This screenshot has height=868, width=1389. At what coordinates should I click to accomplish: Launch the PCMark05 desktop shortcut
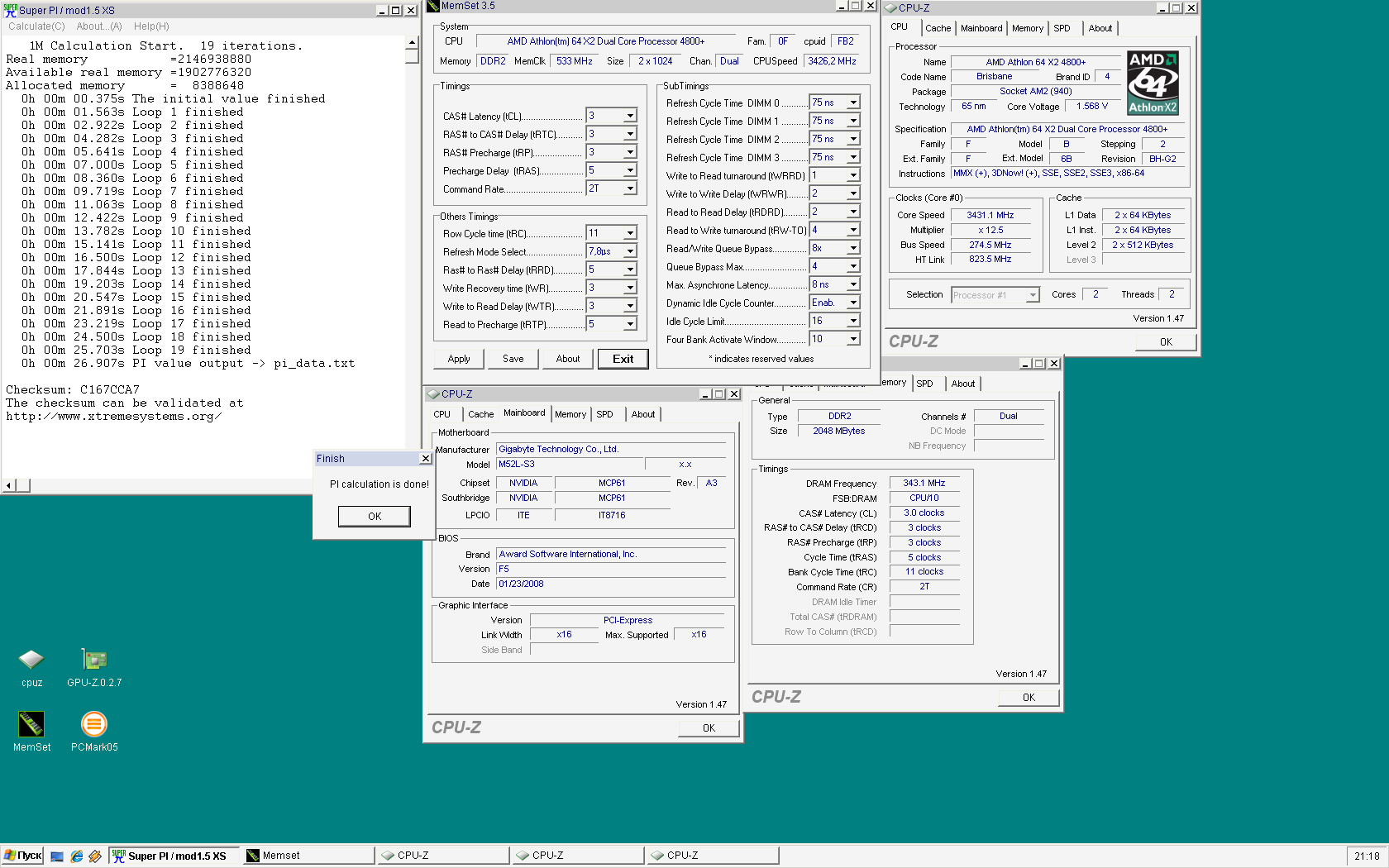coord(94,732)
